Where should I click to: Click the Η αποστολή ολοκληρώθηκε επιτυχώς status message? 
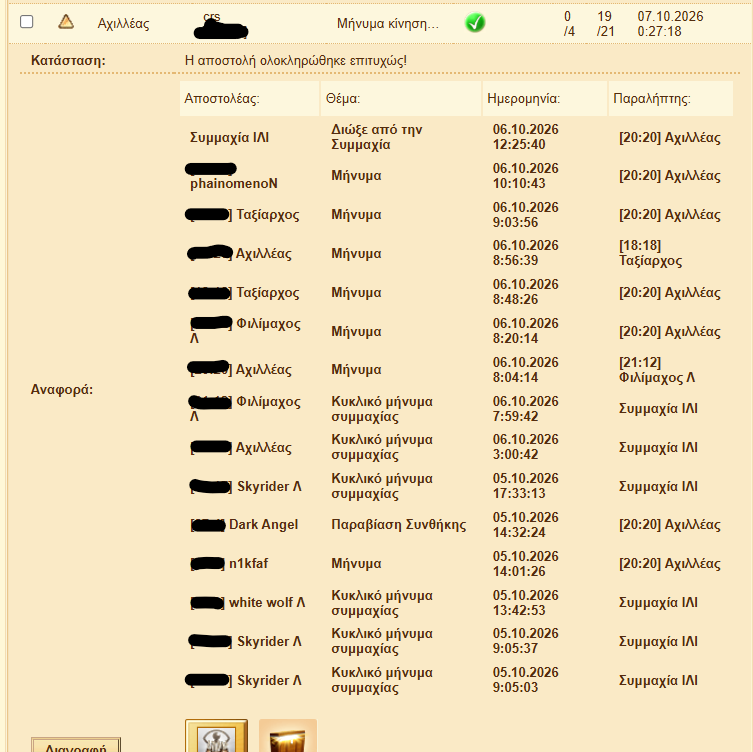(x=295, y=61)
